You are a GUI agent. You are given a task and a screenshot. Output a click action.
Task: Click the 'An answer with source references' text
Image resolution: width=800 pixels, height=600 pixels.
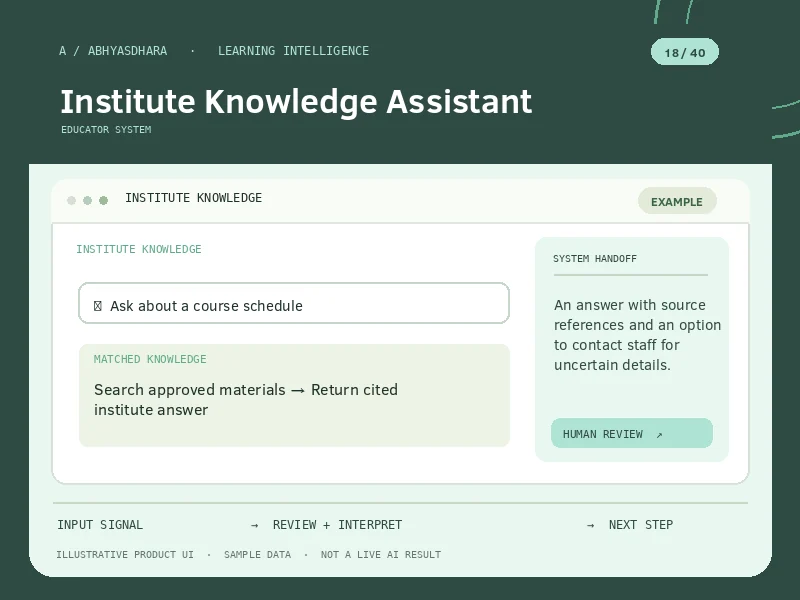coord(637,335)
